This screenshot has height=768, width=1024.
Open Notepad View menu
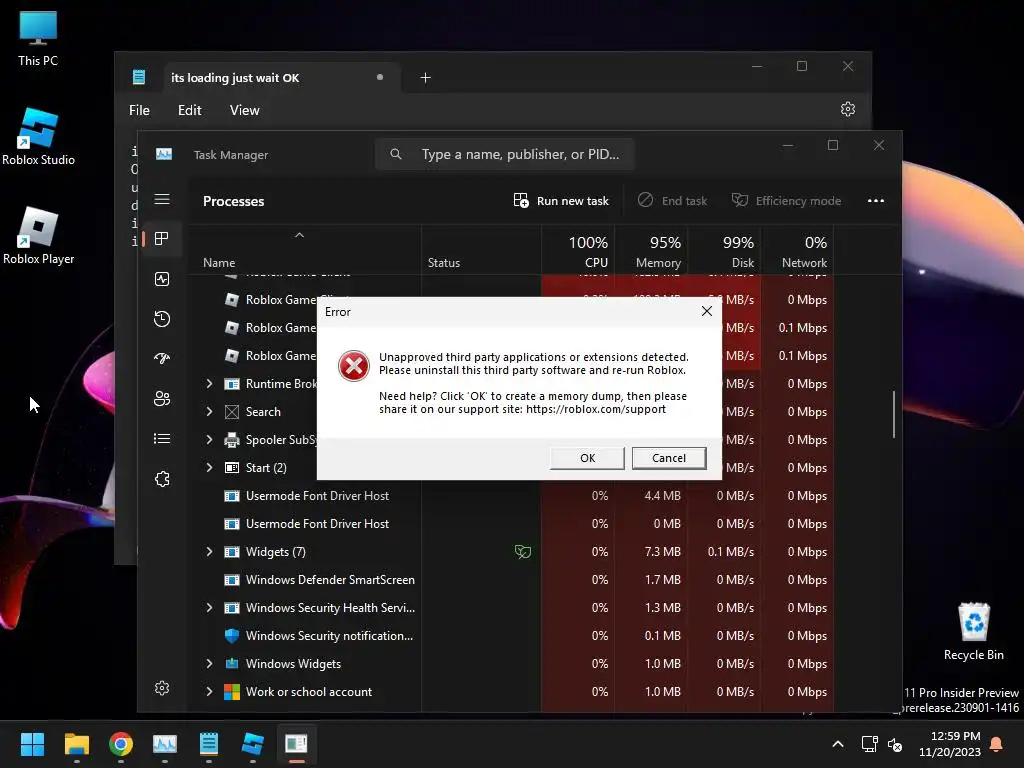click(x=244, y=110)
